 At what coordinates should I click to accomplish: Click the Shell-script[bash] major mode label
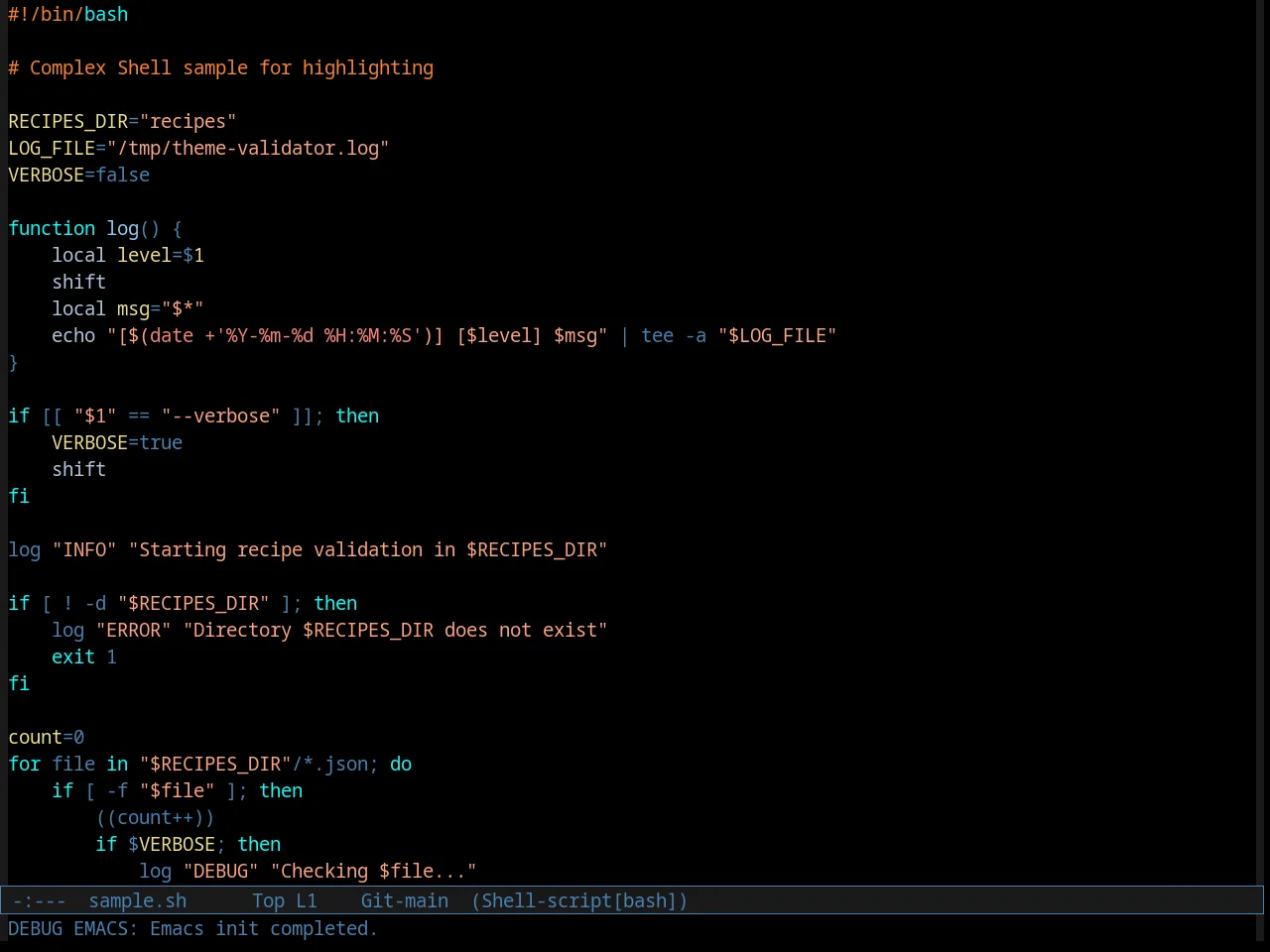[x=579, y=900]
